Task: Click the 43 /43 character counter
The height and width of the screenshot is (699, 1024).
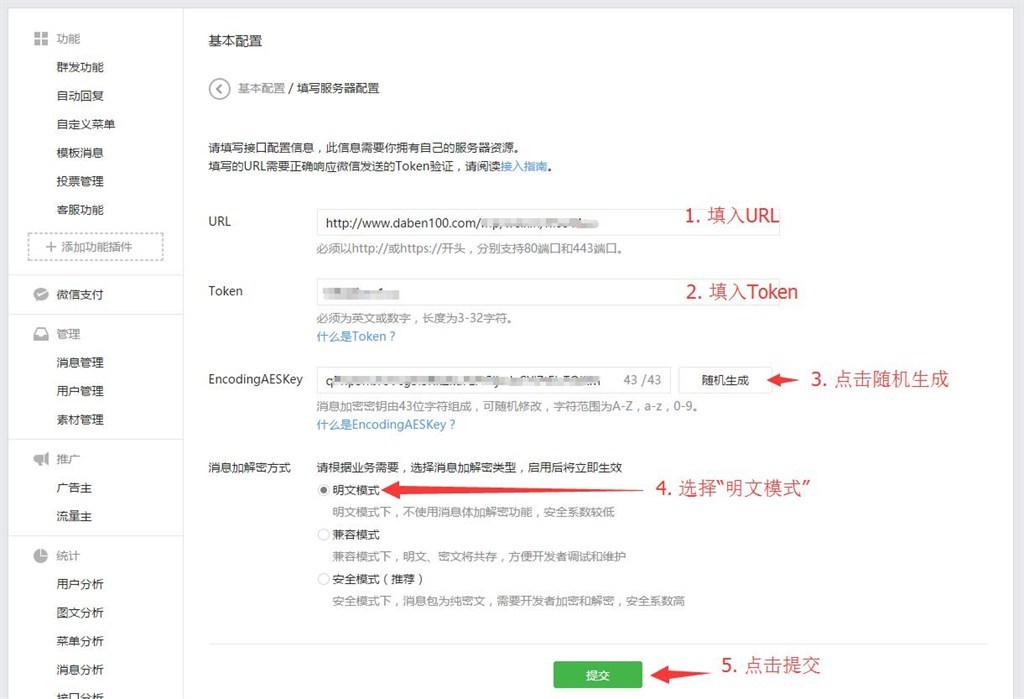Action: tap(642, 380)
